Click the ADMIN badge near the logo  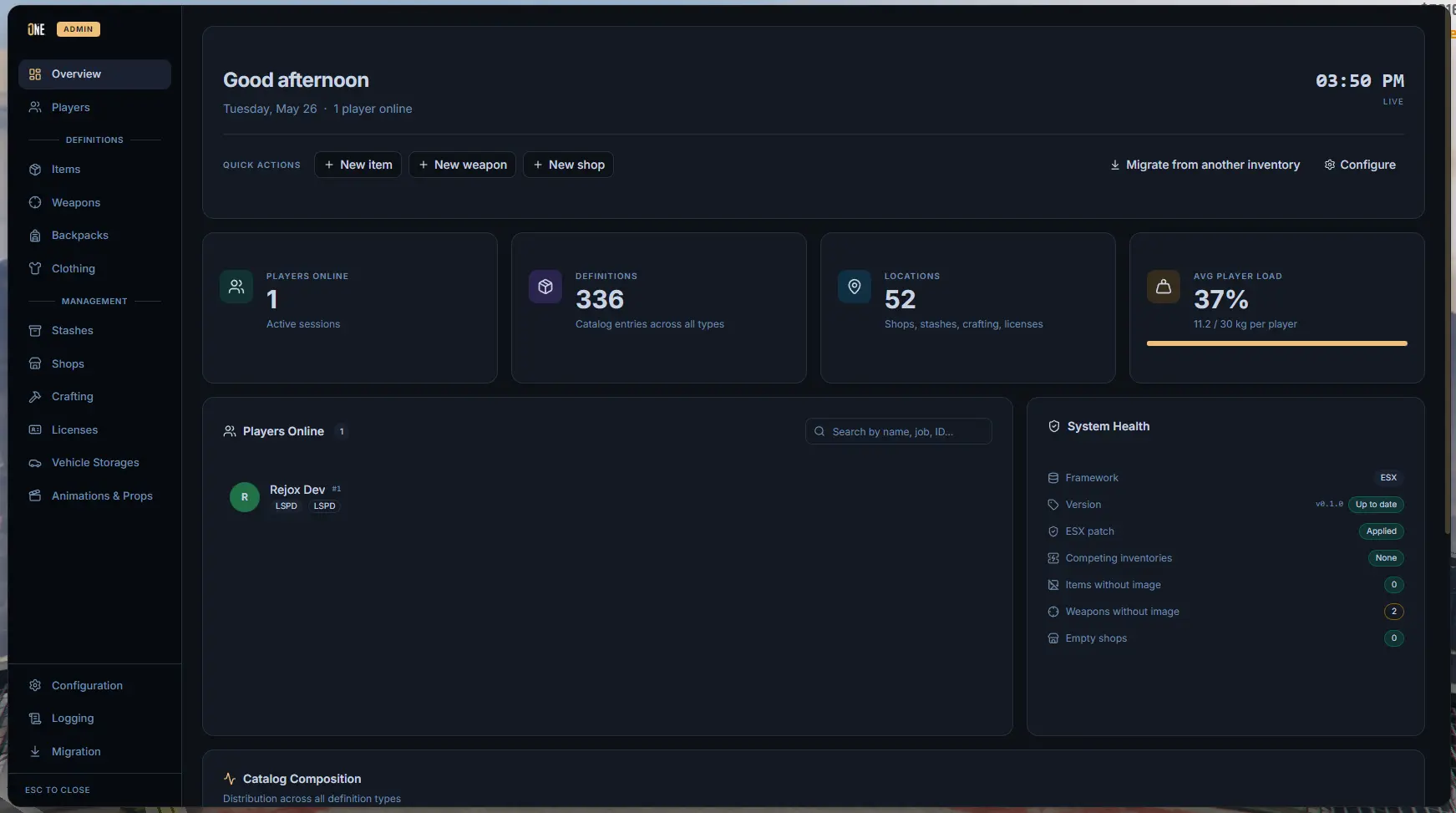pos(79,29)
